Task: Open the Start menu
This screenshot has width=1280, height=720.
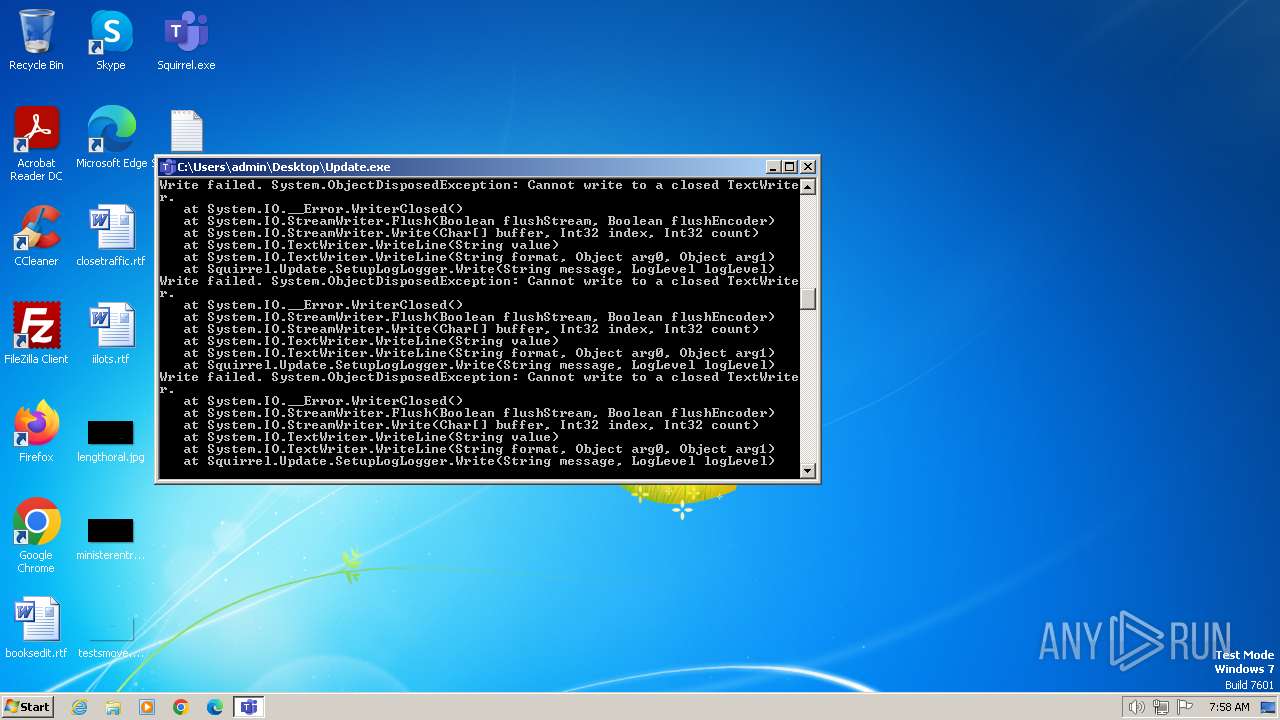Action: [x=27, y=707]
